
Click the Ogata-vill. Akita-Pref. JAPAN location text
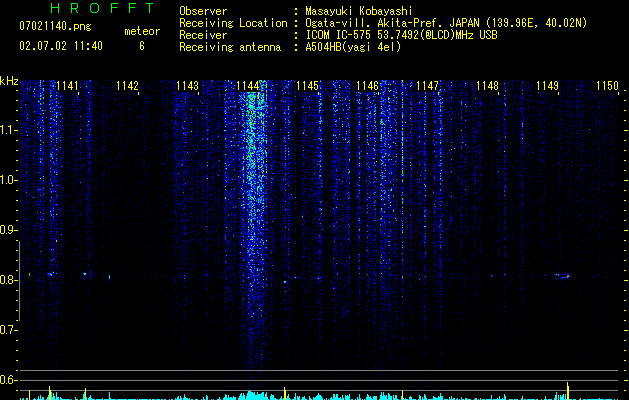click(446, 23)
